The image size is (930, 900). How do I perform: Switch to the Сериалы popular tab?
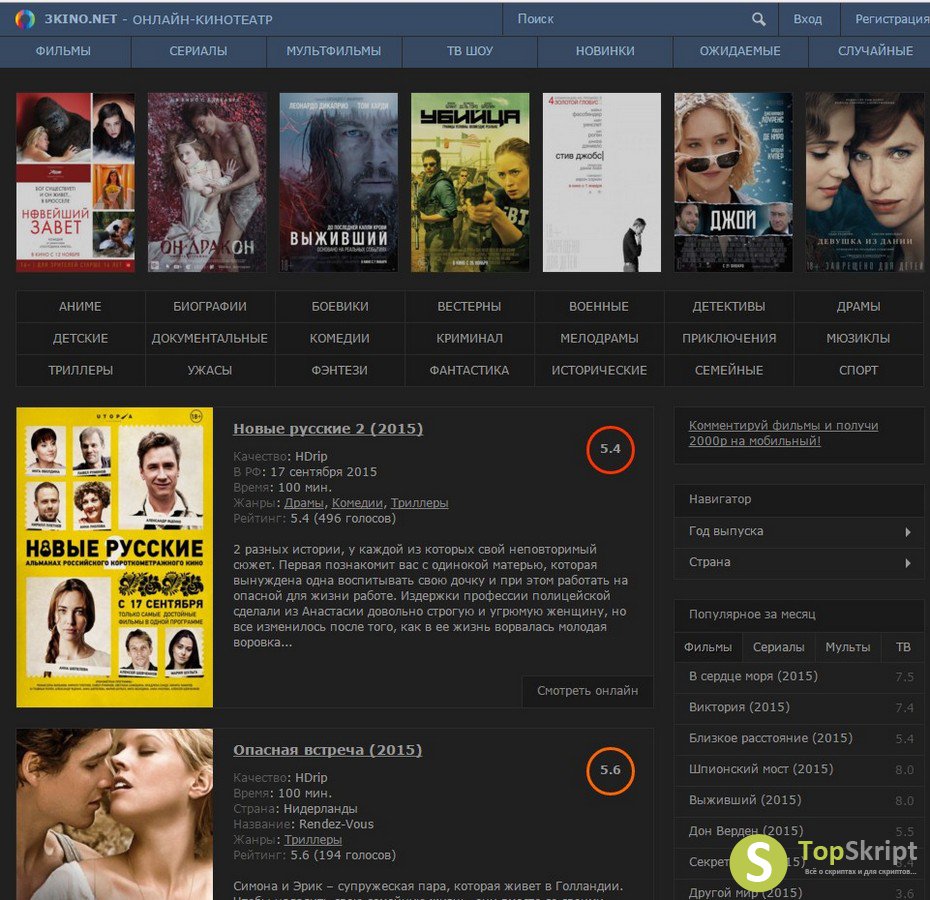pyautogui.click(x=778, y=647)
